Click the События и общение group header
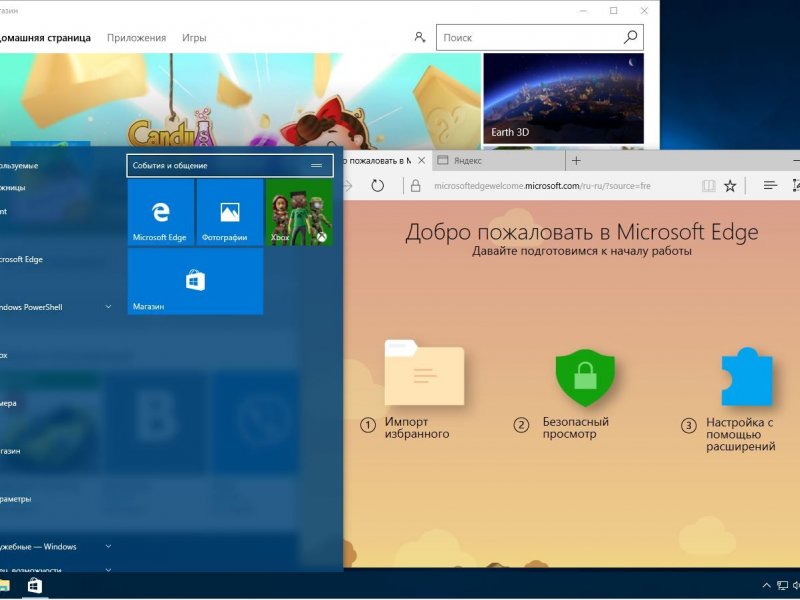Viewport: 800px width, 600px height. click(x=230, y=165)
